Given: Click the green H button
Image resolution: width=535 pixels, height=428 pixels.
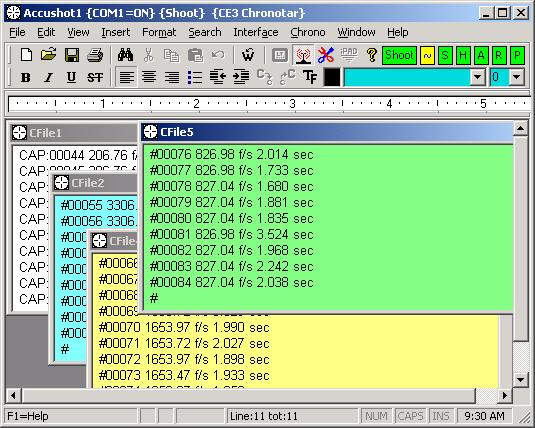Looking at the screenshot, I should pyautogui.click(x=463, y=55).
